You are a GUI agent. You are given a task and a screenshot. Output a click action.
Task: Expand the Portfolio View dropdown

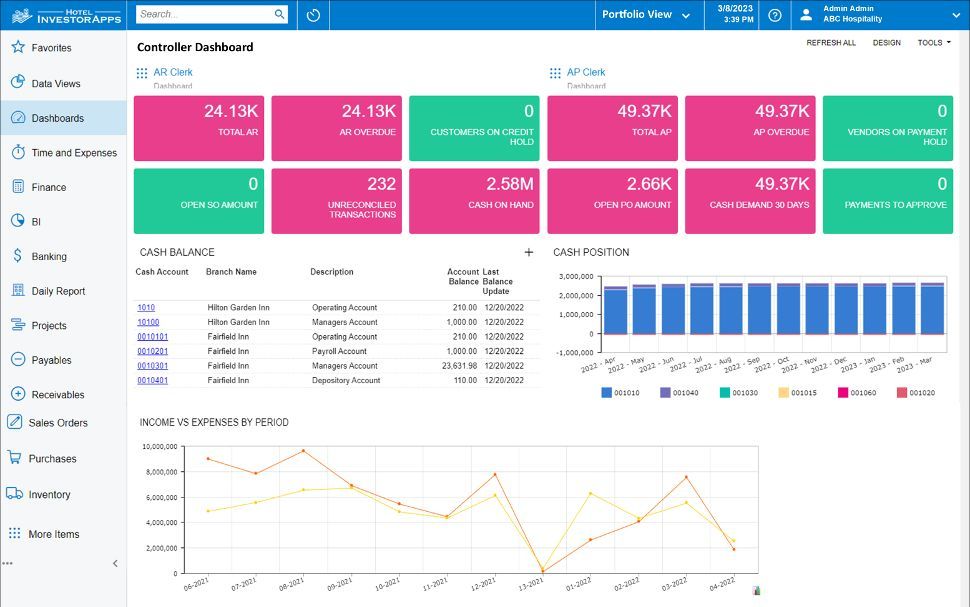tap(645, 15)
